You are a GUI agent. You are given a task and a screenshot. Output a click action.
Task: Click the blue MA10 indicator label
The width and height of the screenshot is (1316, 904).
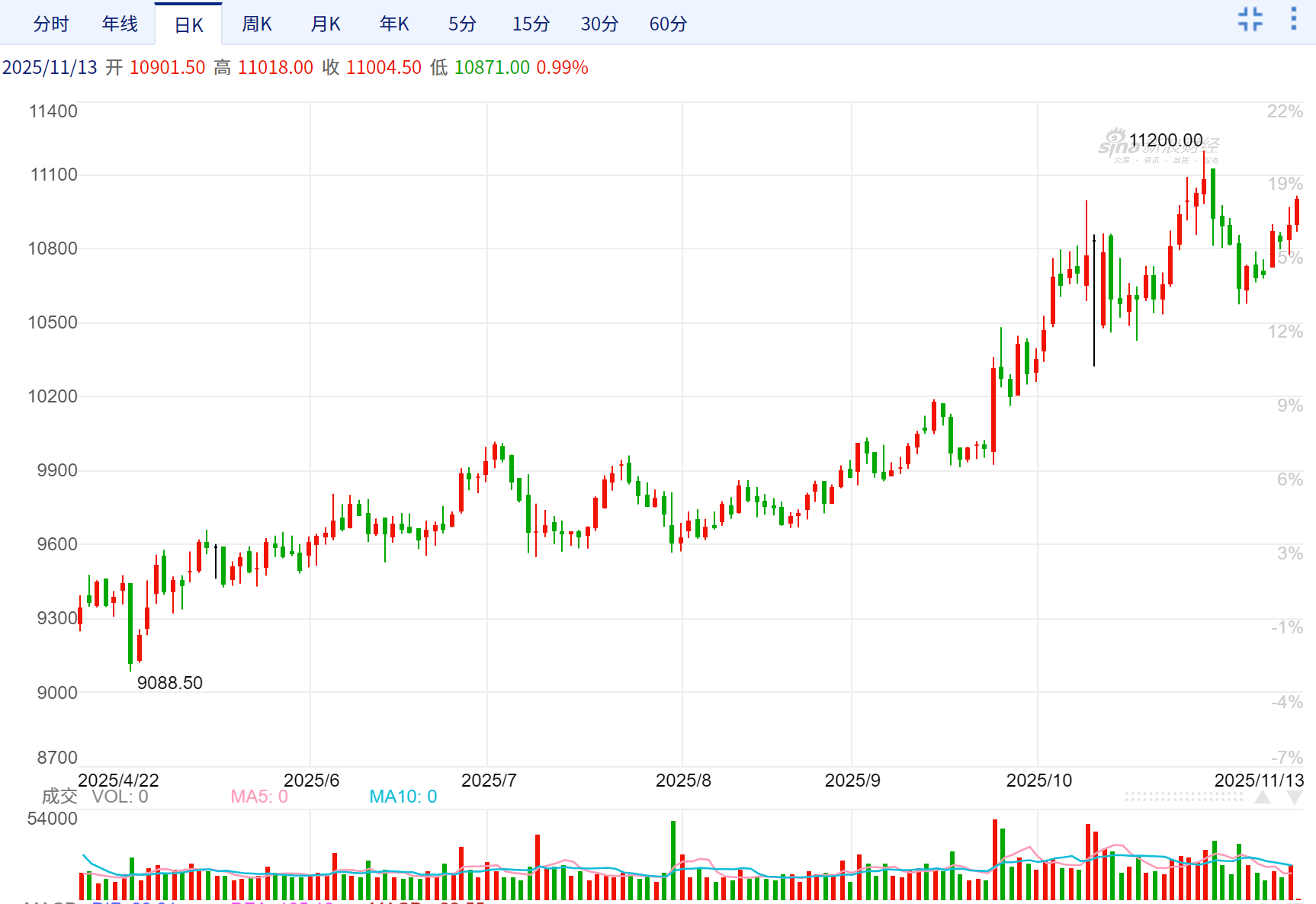click(x=403, y=797)
